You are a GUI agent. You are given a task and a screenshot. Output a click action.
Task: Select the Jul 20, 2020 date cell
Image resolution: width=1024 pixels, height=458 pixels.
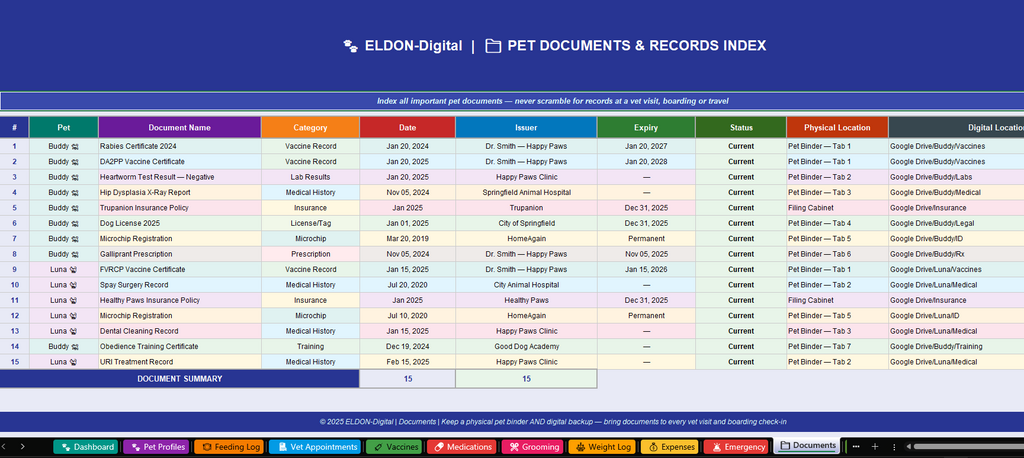408,285
